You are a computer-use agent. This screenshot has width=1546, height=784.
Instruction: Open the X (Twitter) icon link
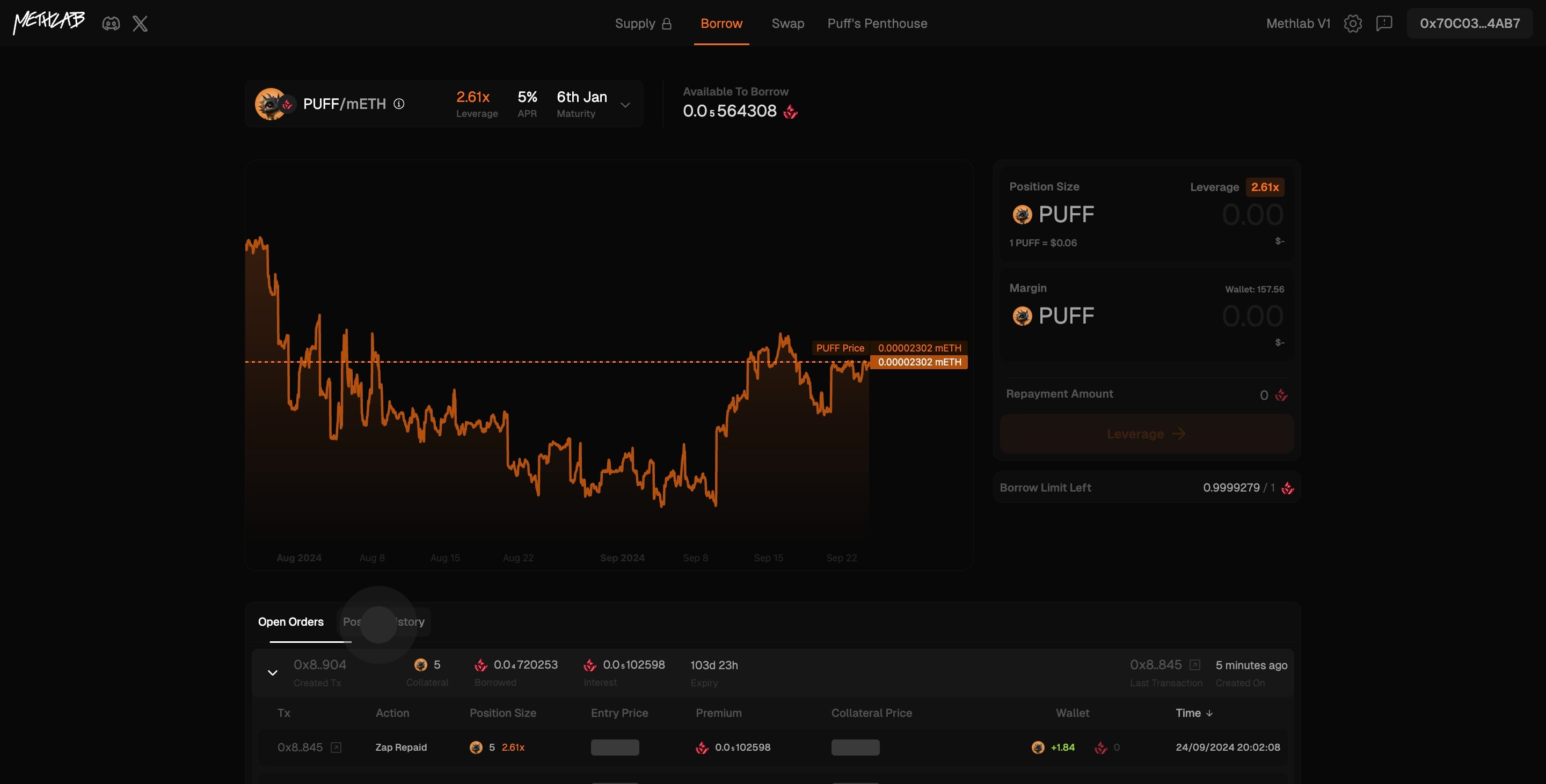click(x=140, y=24)
